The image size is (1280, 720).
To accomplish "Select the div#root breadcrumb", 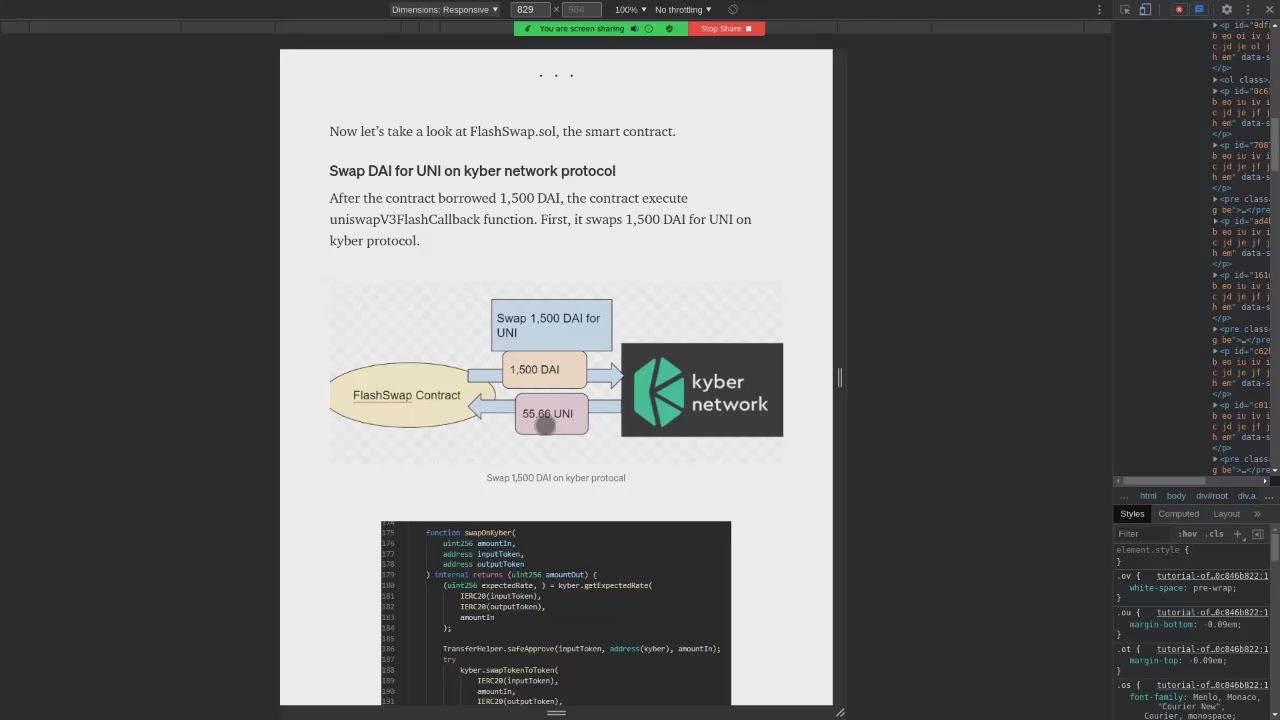I will (1211, 495).
